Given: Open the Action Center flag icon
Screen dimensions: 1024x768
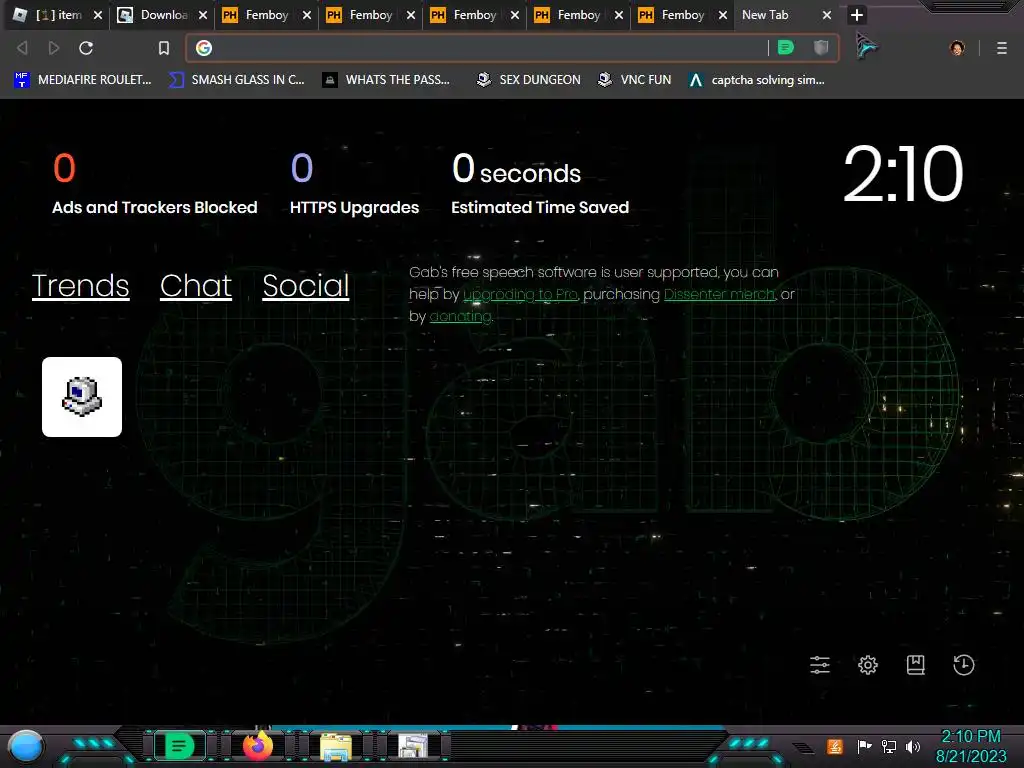Looking at the screenshot, I should pyautogui.click(x=865, y=746).
